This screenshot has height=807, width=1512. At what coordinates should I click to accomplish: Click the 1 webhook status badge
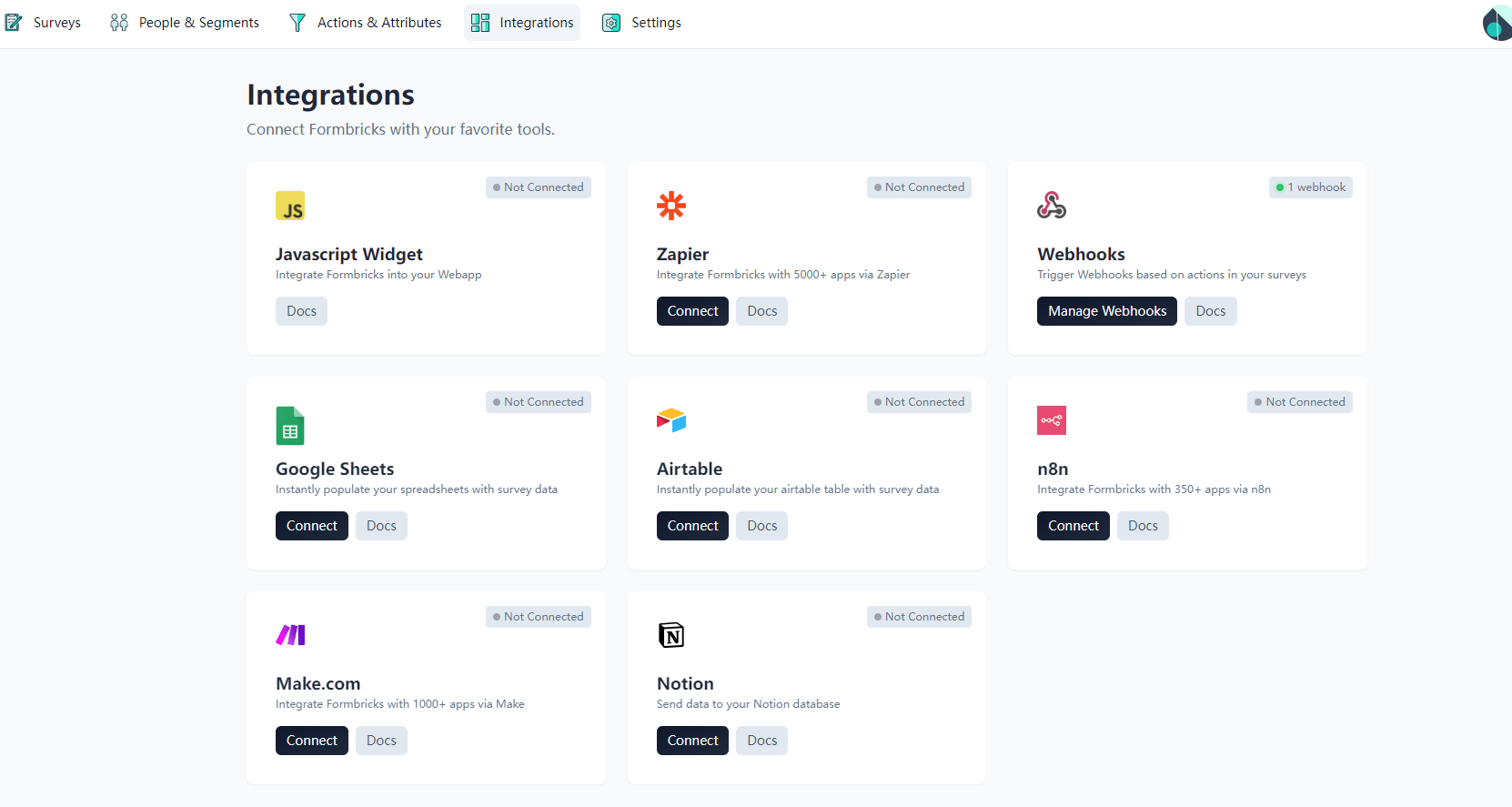point(1310,187)
